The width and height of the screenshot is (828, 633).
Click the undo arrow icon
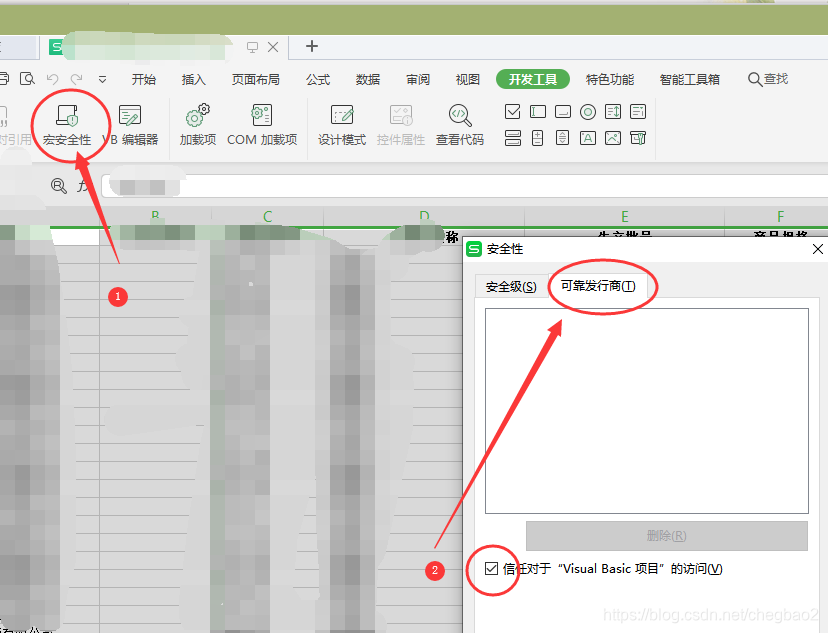point(52,79)
